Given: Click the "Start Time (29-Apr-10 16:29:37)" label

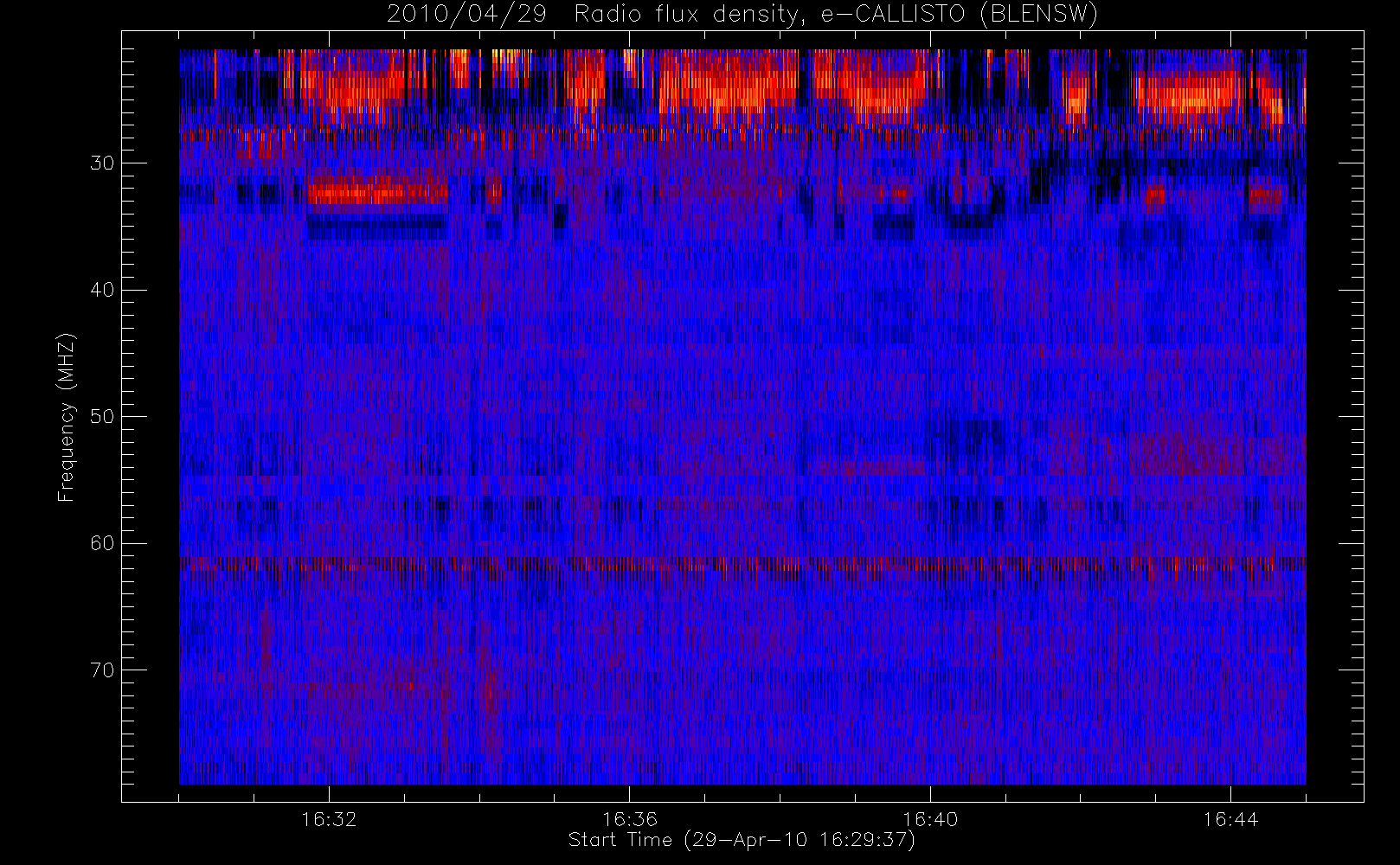Looking at the screenshot, I should [742, 840].
